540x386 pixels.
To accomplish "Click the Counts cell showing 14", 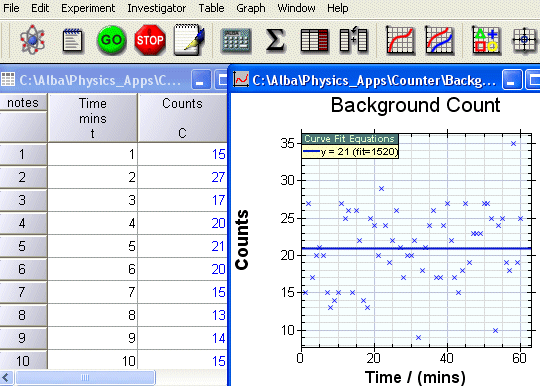I will click(x=183, y=338).
